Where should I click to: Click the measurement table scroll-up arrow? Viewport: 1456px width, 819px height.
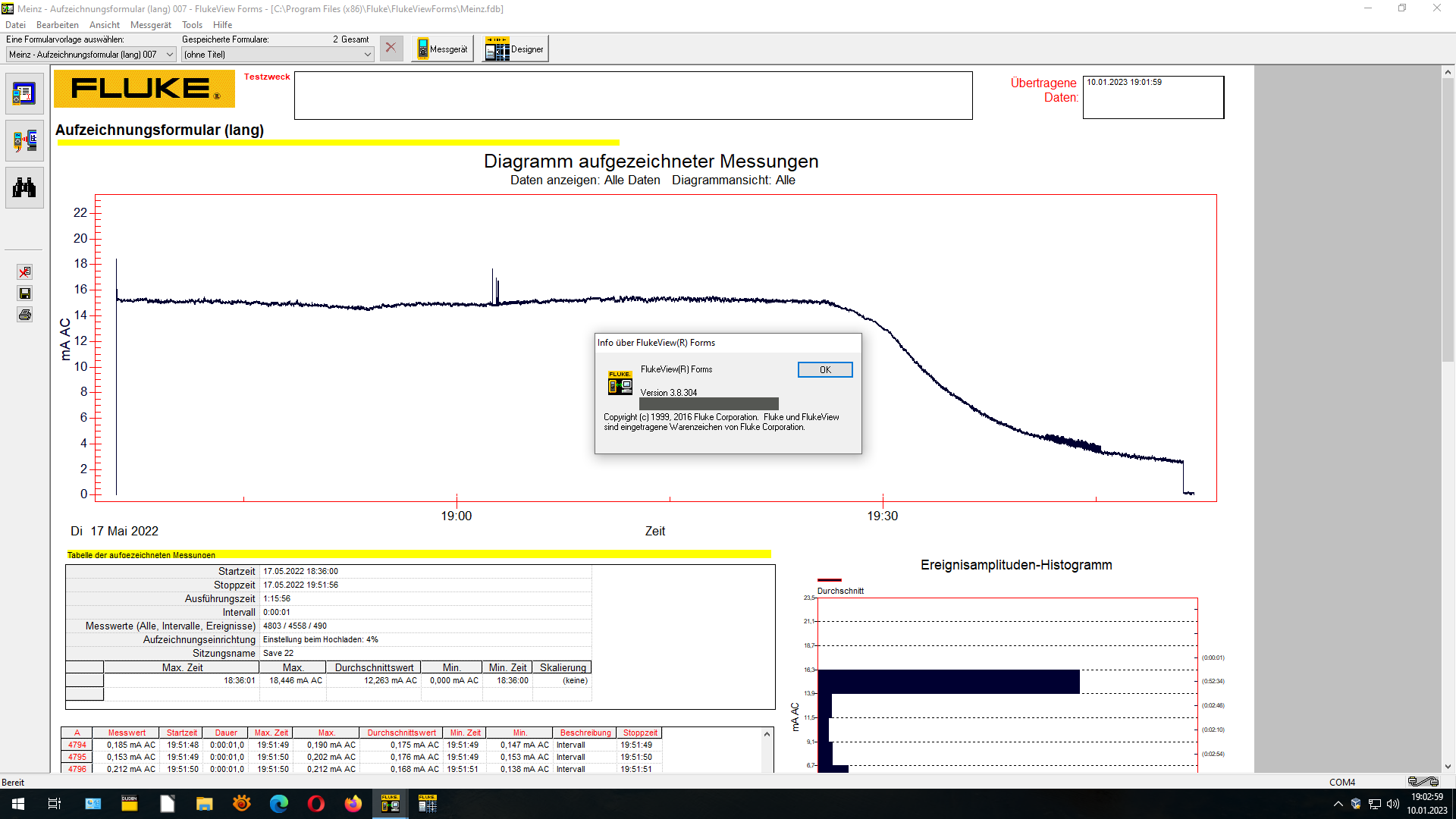(x=767, y=734)
